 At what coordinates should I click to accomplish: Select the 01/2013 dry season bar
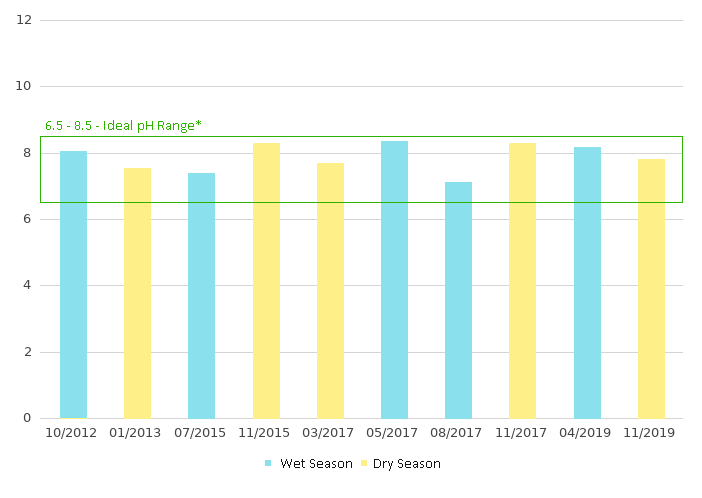pos(137,293)
